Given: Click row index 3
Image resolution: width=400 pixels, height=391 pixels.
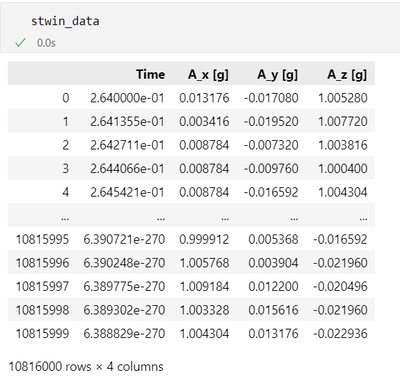Looking at the screenshot, I should (66, 169).
